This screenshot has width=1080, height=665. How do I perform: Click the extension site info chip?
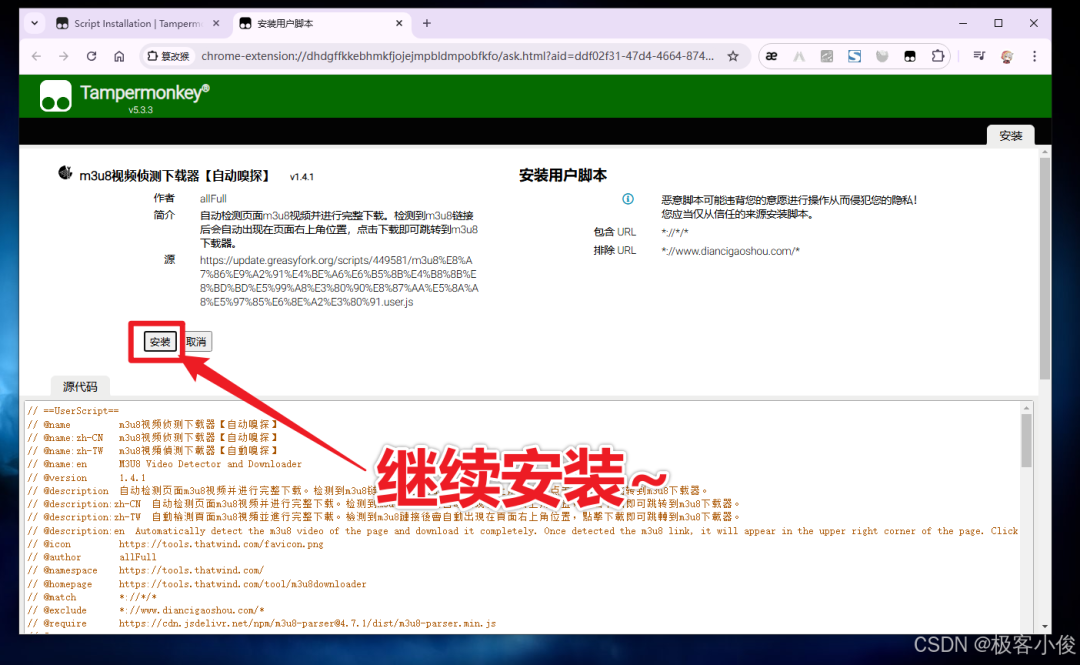point(169,57)
